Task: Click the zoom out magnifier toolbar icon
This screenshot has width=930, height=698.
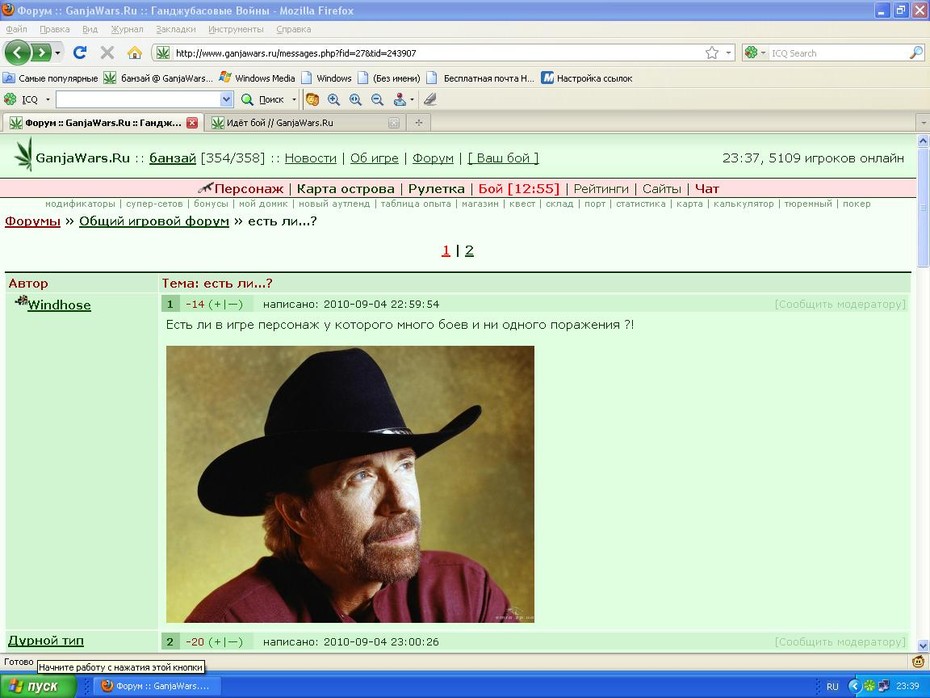Action: (377, 100)
